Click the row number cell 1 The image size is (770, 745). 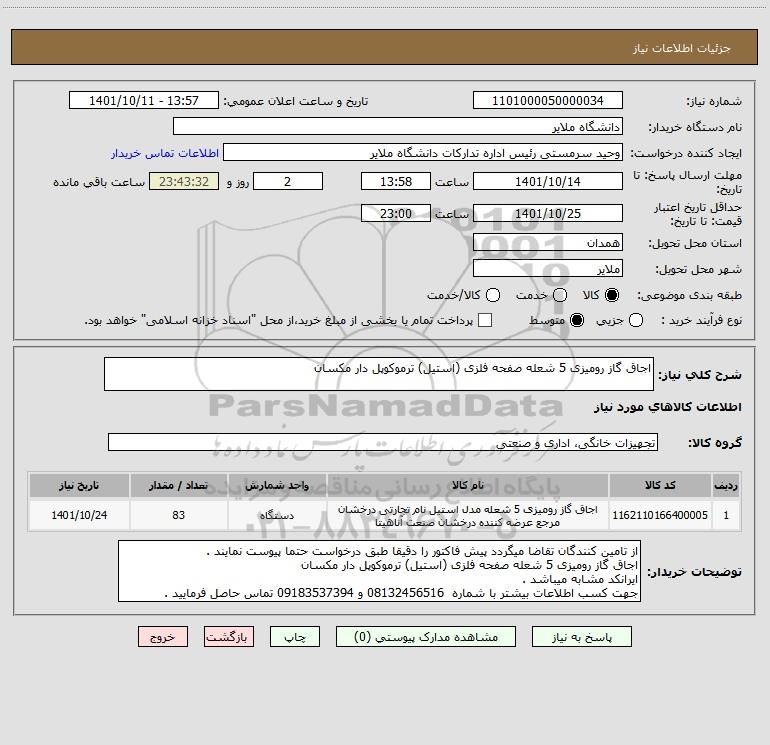[726, 515]
